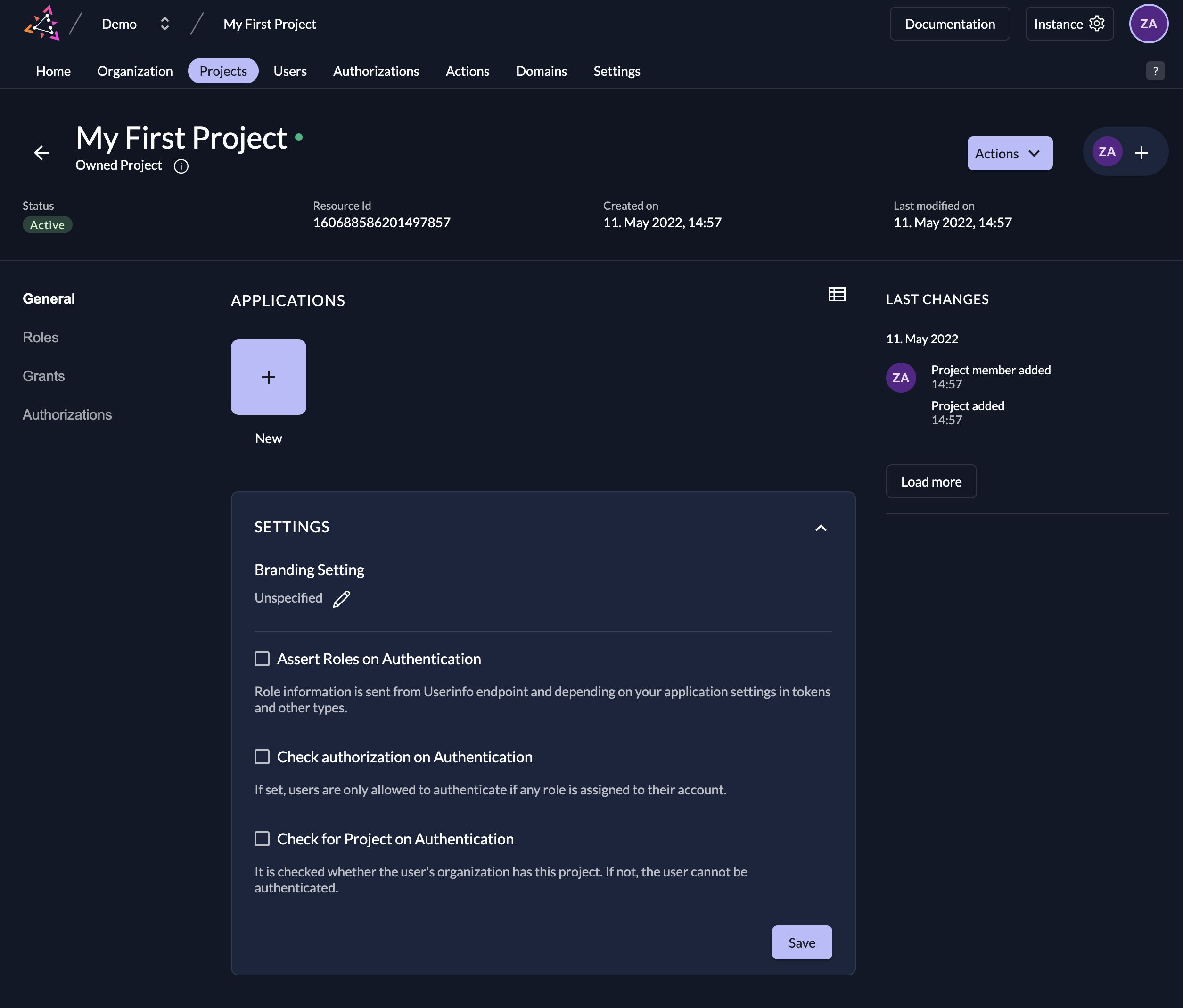Viewport: 1183px width, 1008px height.
Task: Open Instance settings gear button
Action: [1069, 24]
